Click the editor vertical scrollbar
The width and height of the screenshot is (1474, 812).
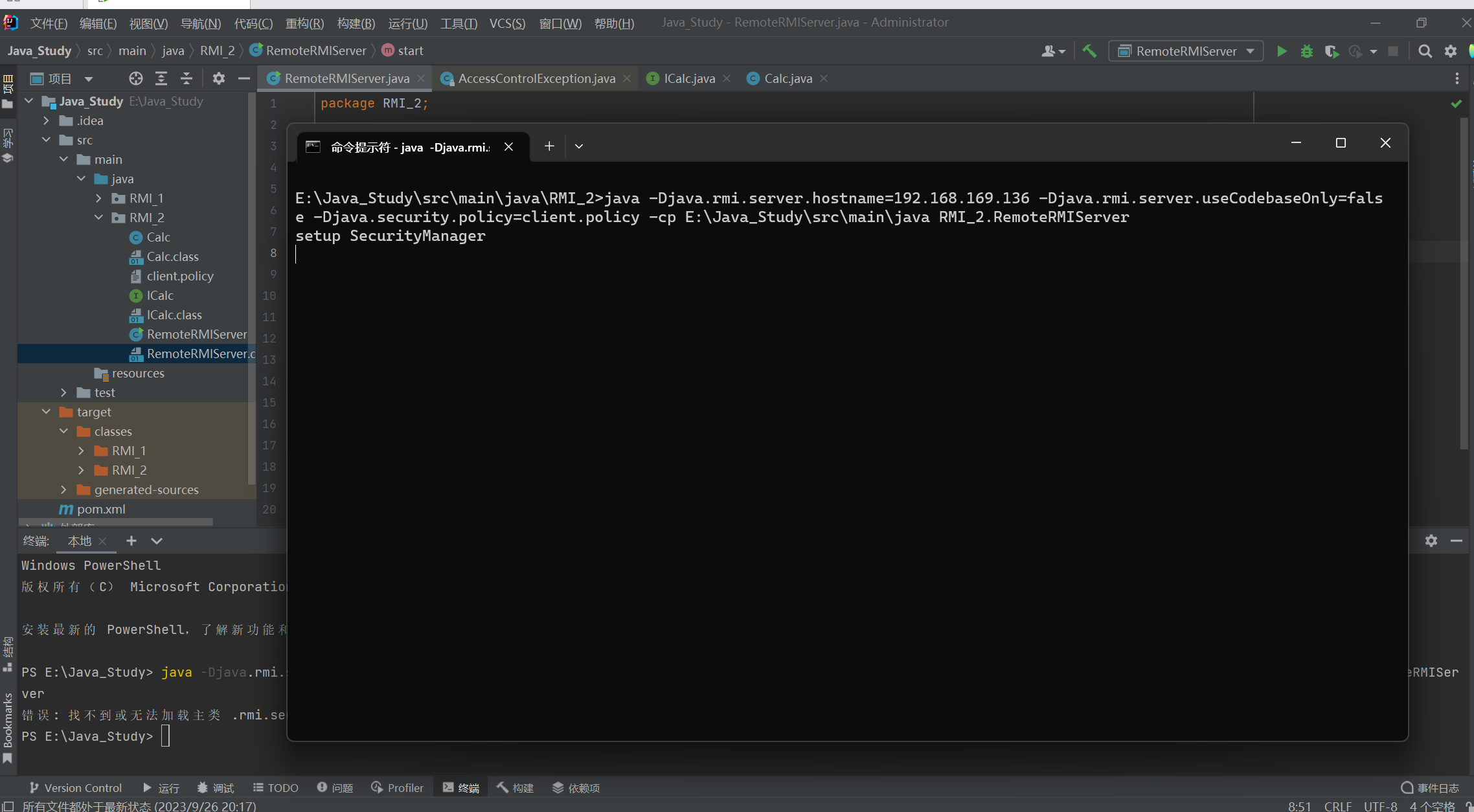(x=1464, y=285)
